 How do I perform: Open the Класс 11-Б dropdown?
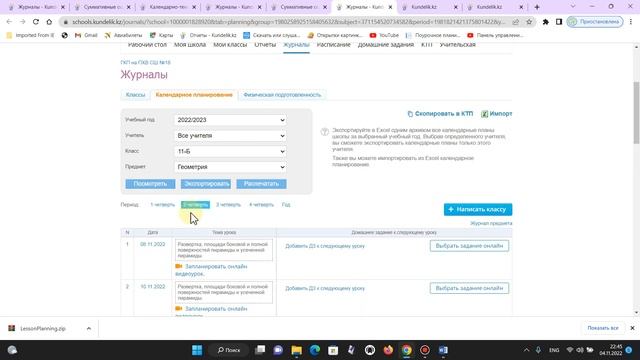(x=230, y=151)
